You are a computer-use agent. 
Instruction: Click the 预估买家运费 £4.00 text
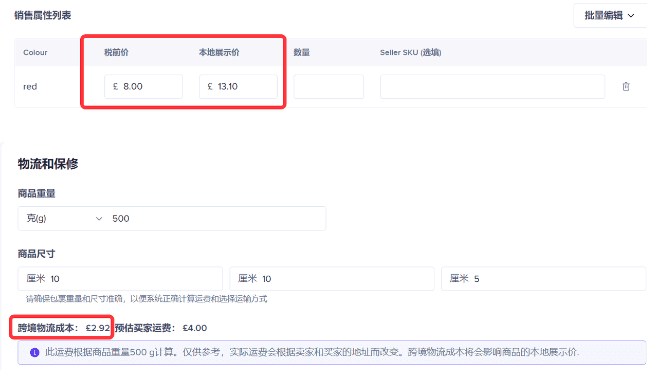[x=161, y=328]
